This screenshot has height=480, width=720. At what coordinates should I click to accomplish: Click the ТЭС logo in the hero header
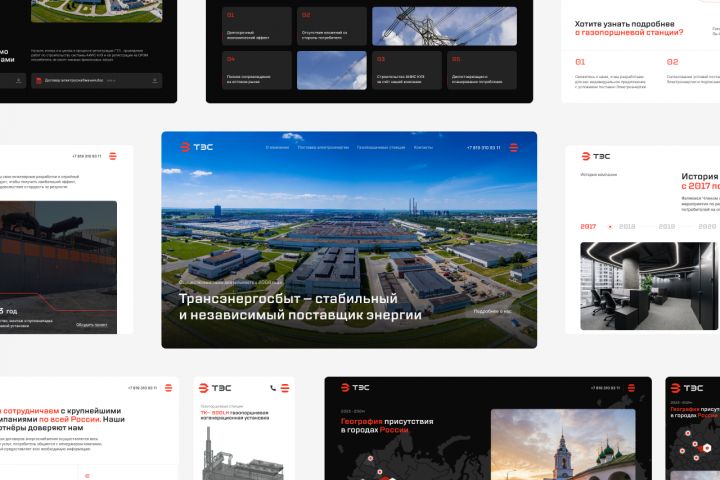pyautogui.click(x=197, y=147)
